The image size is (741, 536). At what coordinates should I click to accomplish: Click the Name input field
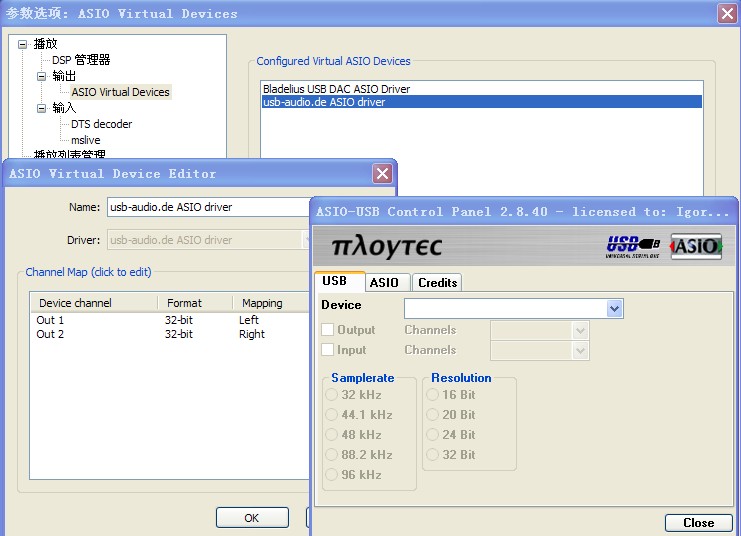(x=208, y=207)
